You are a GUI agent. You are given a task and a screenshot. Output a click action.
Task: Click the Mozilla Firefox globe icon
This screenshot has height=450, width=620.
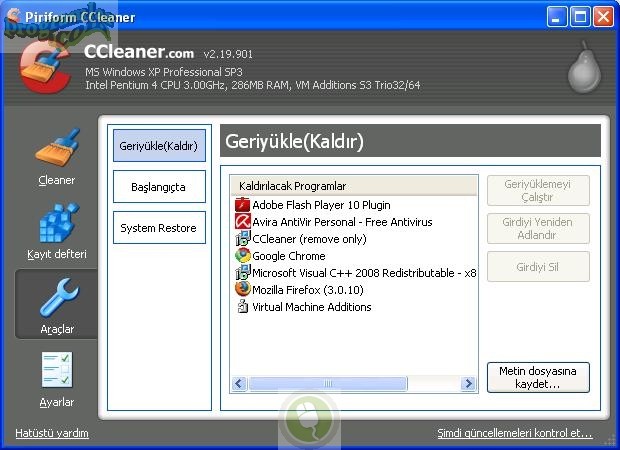(242, 289)
